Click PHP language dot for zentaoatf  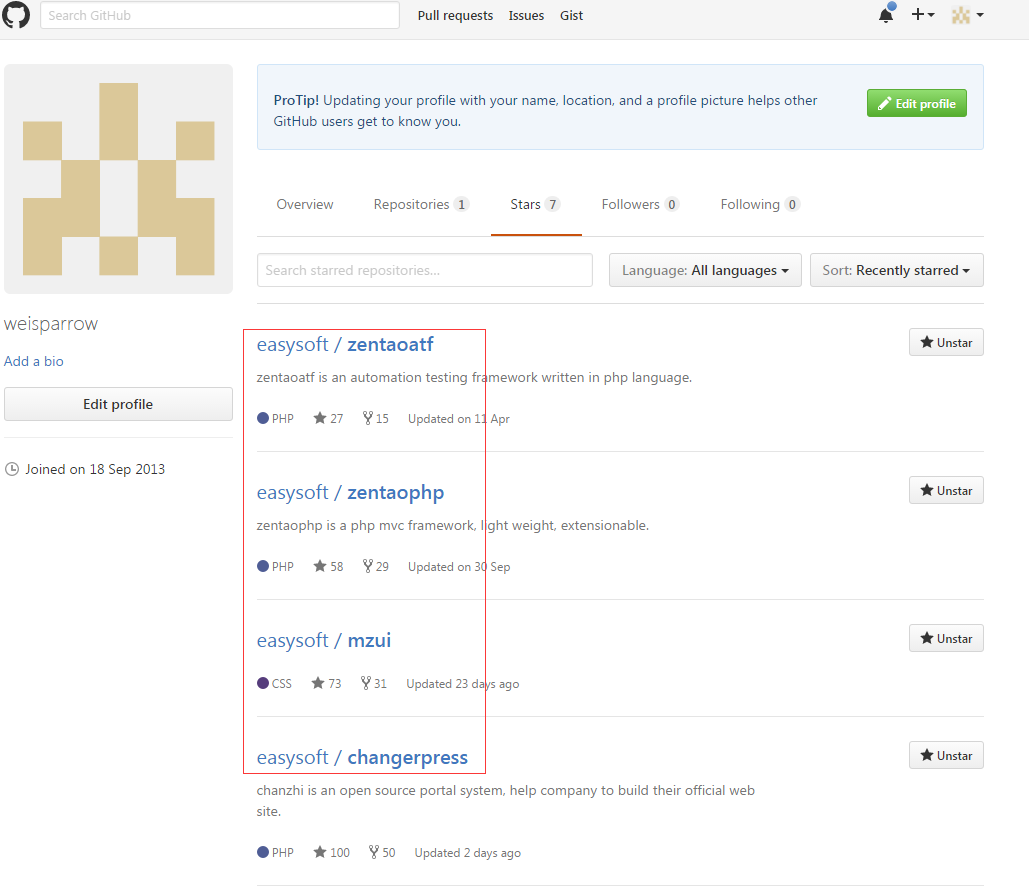[x=263, y=418]
